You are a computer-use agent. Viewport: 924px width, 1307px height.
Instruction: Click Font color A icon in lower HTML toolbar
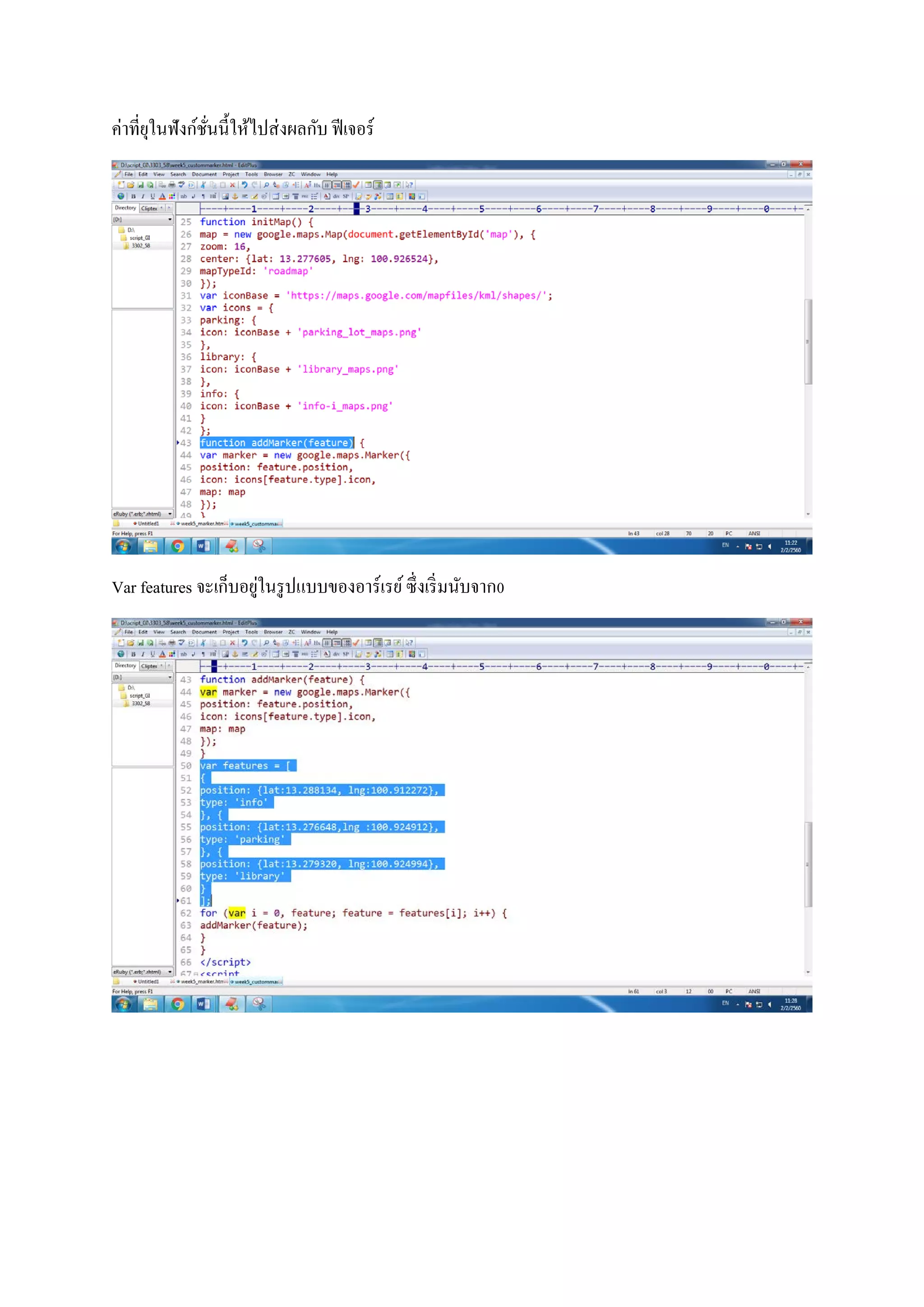pyautogui.click(x=162, y=654)
